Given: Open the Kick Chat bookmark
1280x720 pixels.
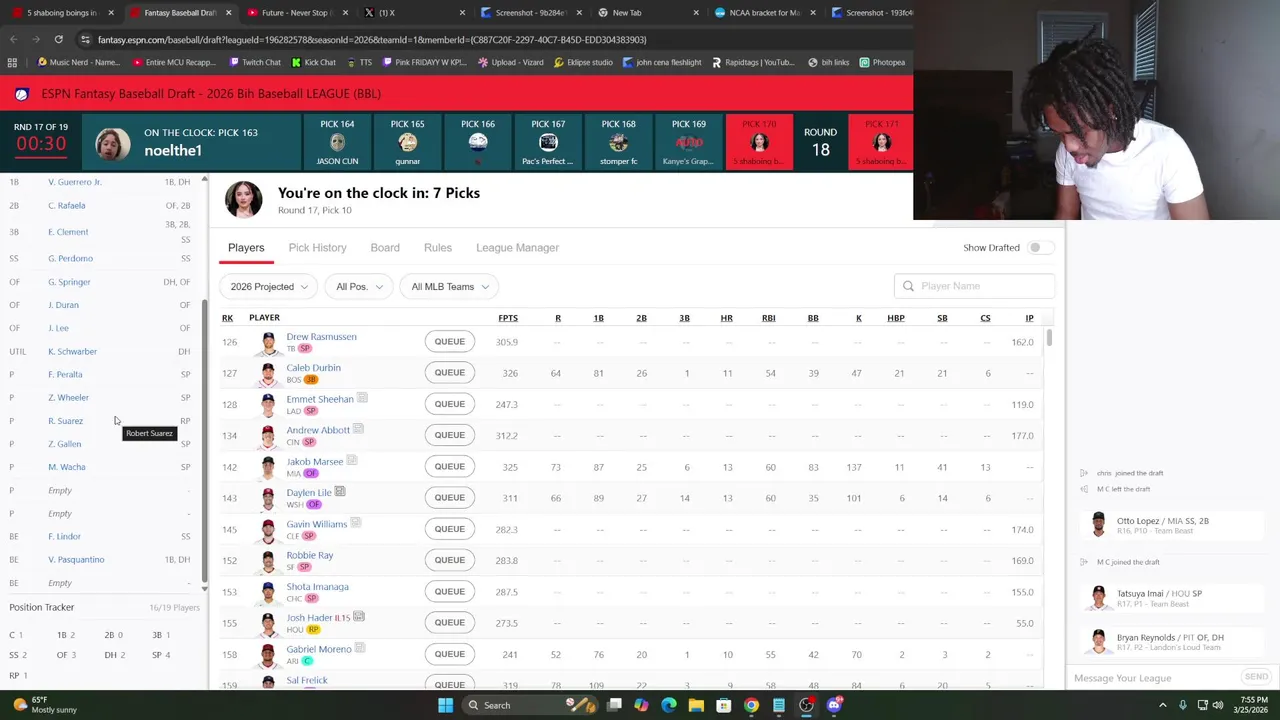Looking at the screenshot, I should point(313,62).
